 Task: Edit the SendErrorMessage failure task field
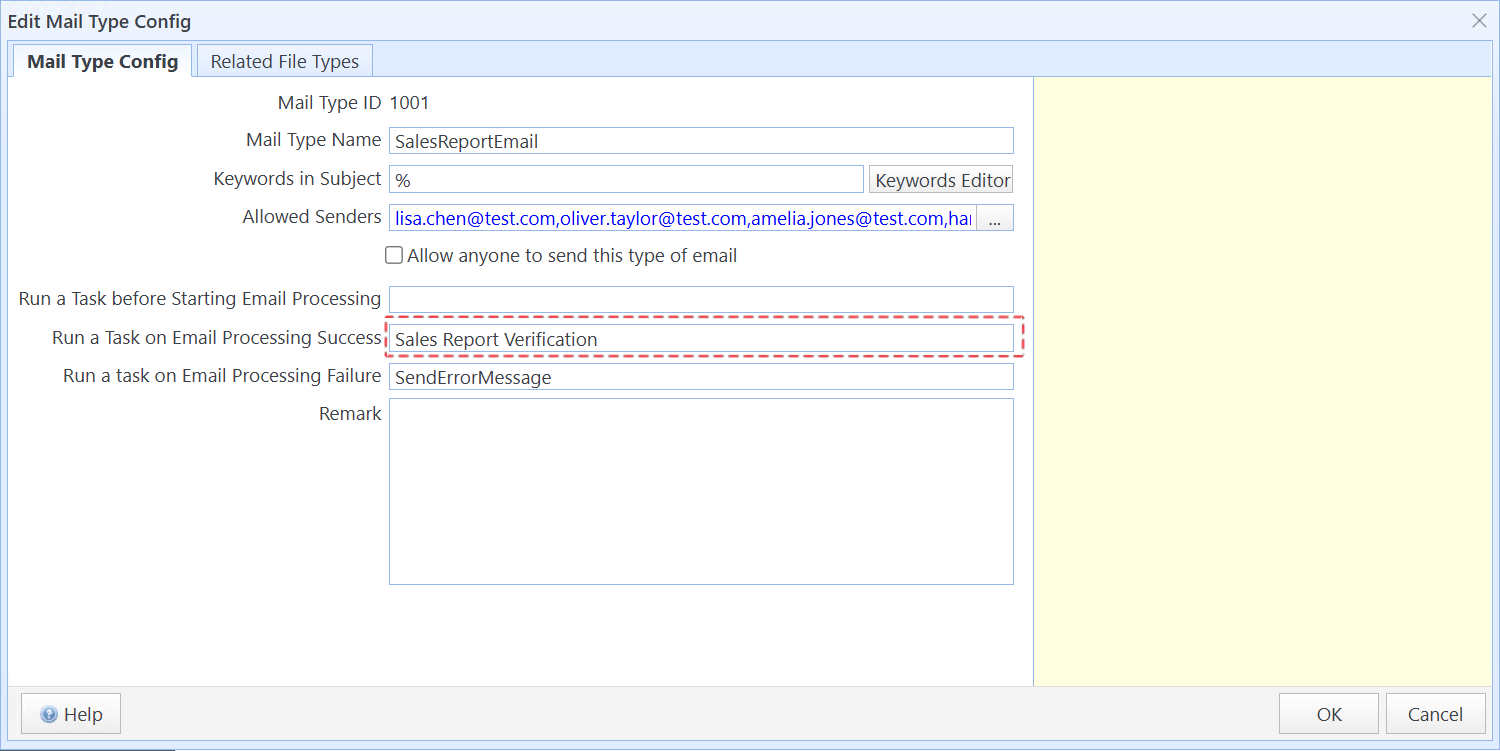pos(700,376)
